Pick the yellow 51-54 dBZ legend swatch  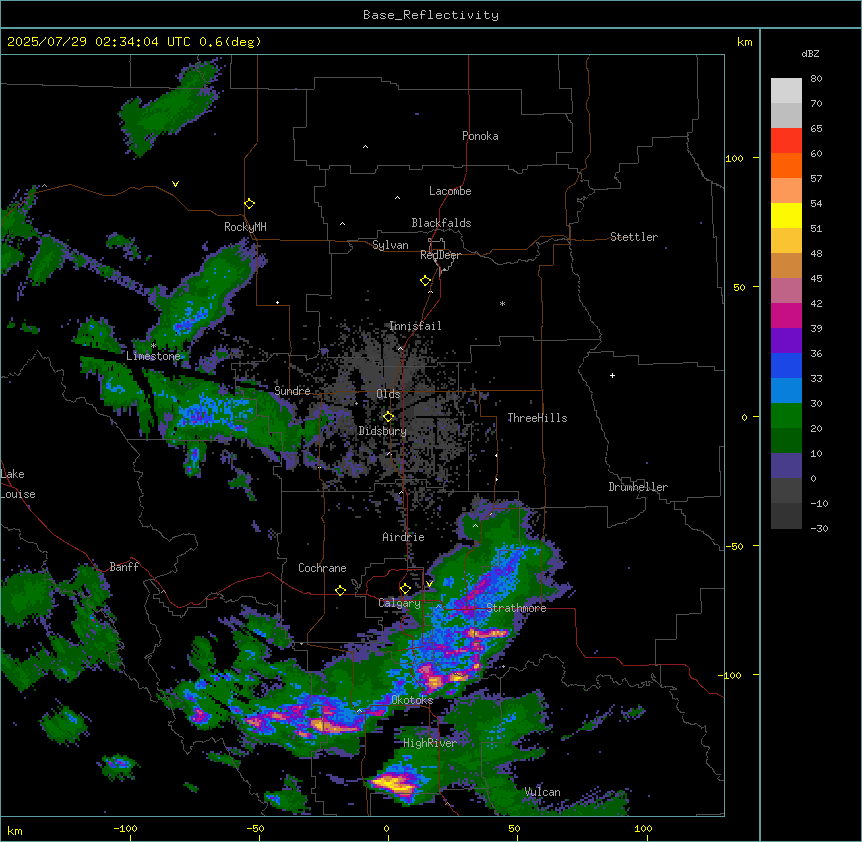pyautogui.click(x=786, y=215)
